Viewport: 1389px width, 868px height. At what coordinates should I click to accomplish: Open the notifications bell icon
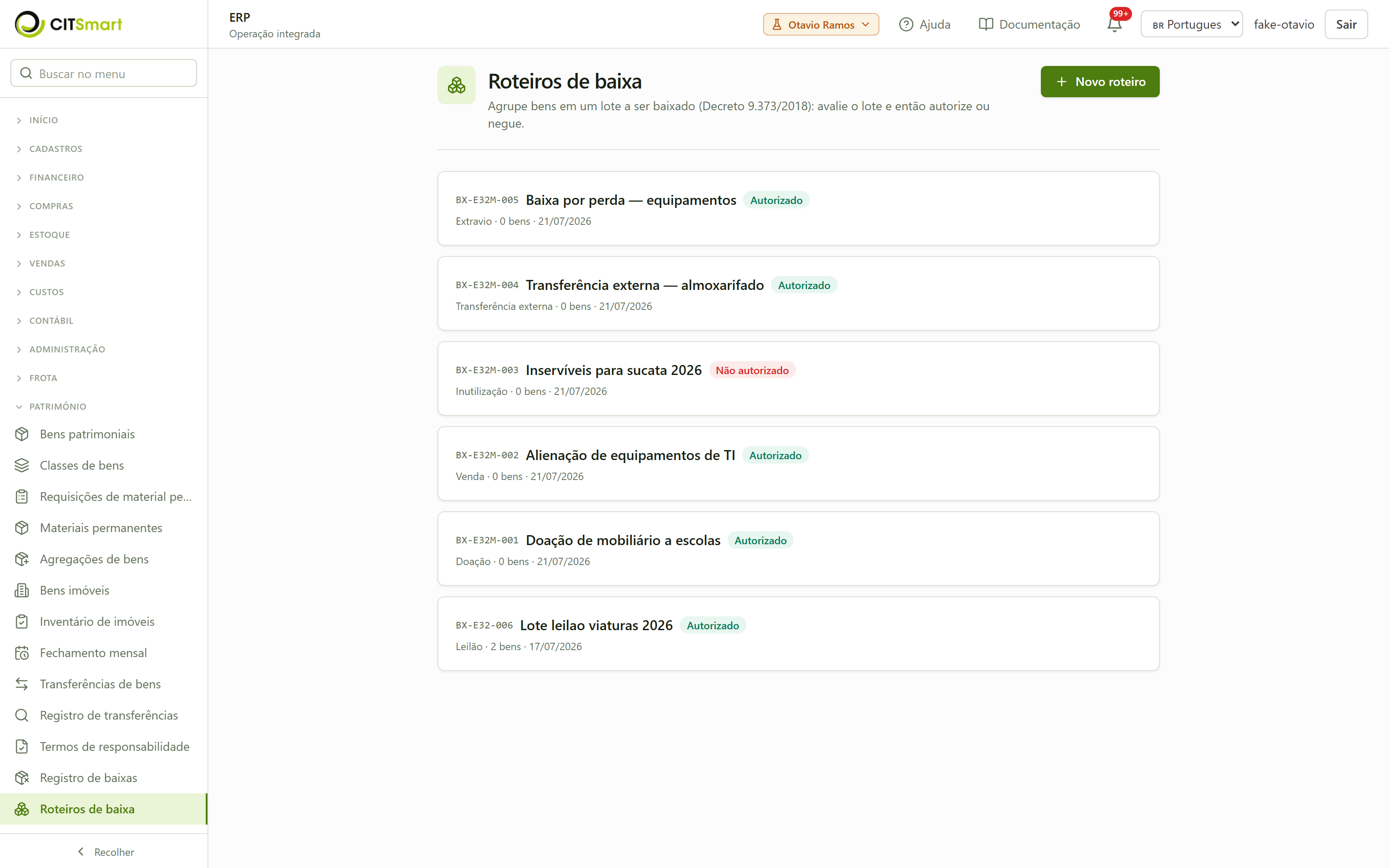pos(1114,25)
